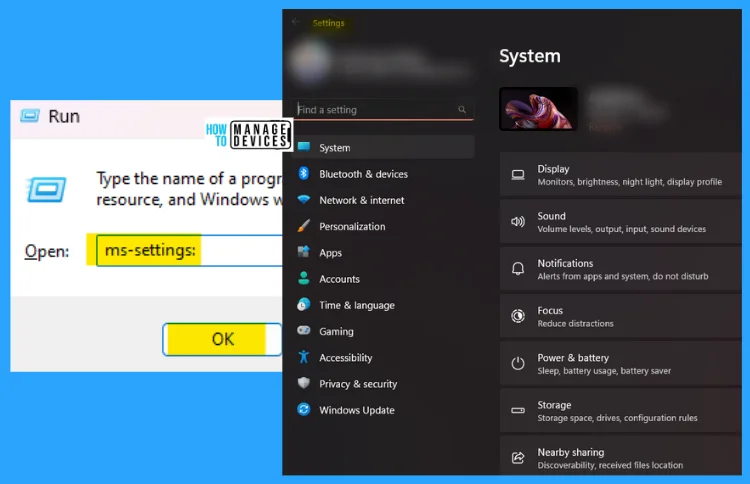Click the Open field containing ms-settings:
This screenshot has width=750, height=484.
(x=188, y=251)
